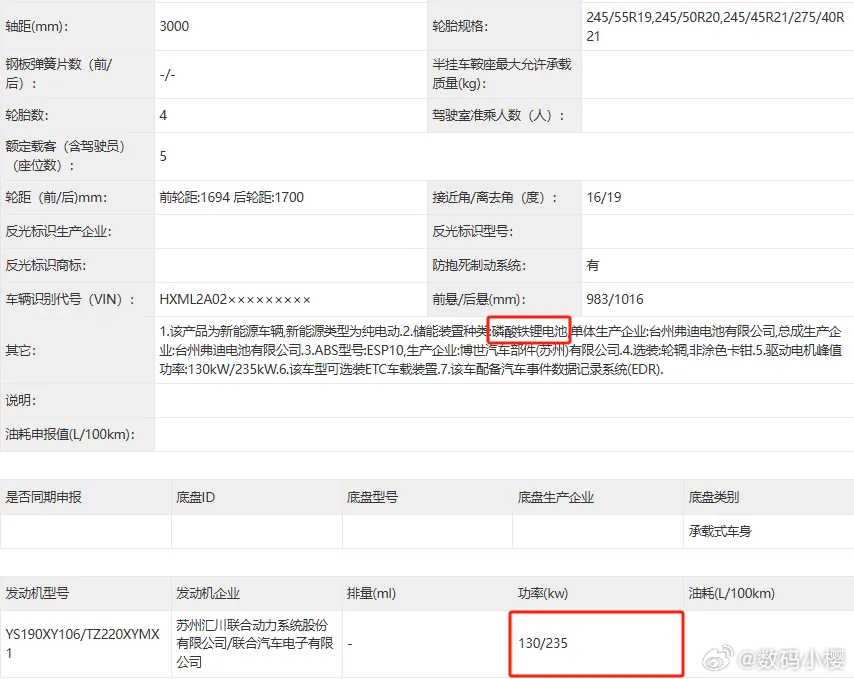
Task: Click the 发动机型号 column header
Action: point(37,594)
